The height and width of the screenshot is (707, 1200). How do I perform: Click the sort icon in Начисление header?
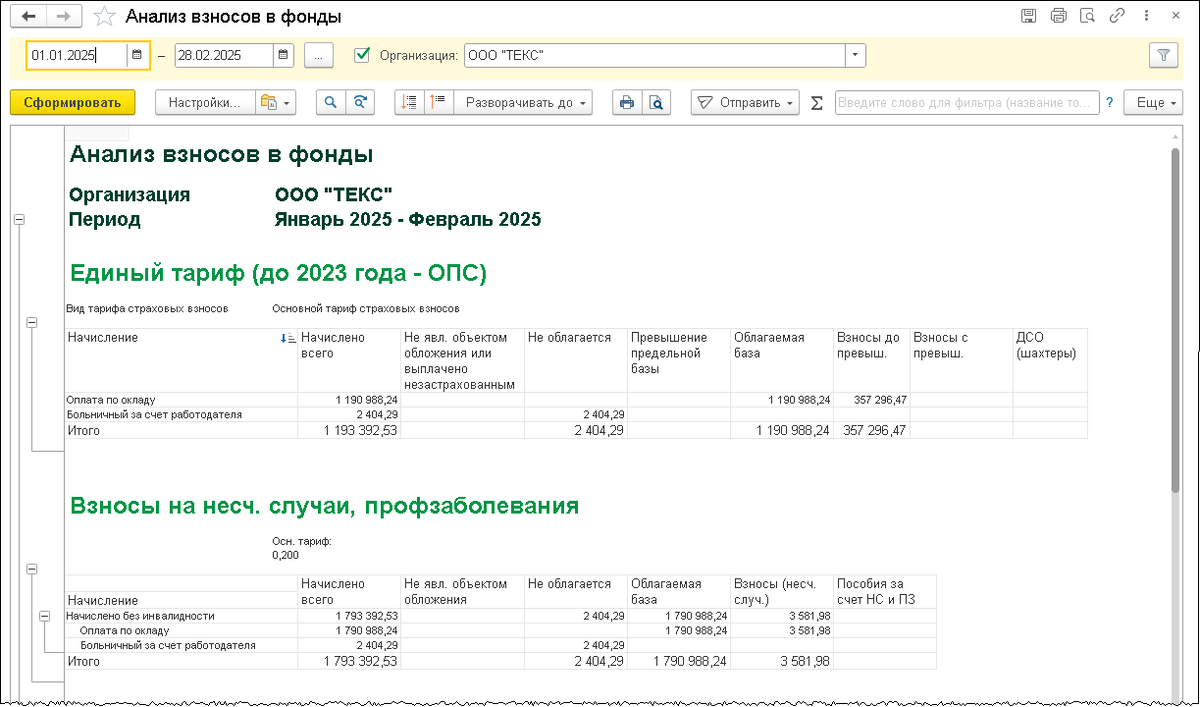pyautogui.click(x=289, y=339)
